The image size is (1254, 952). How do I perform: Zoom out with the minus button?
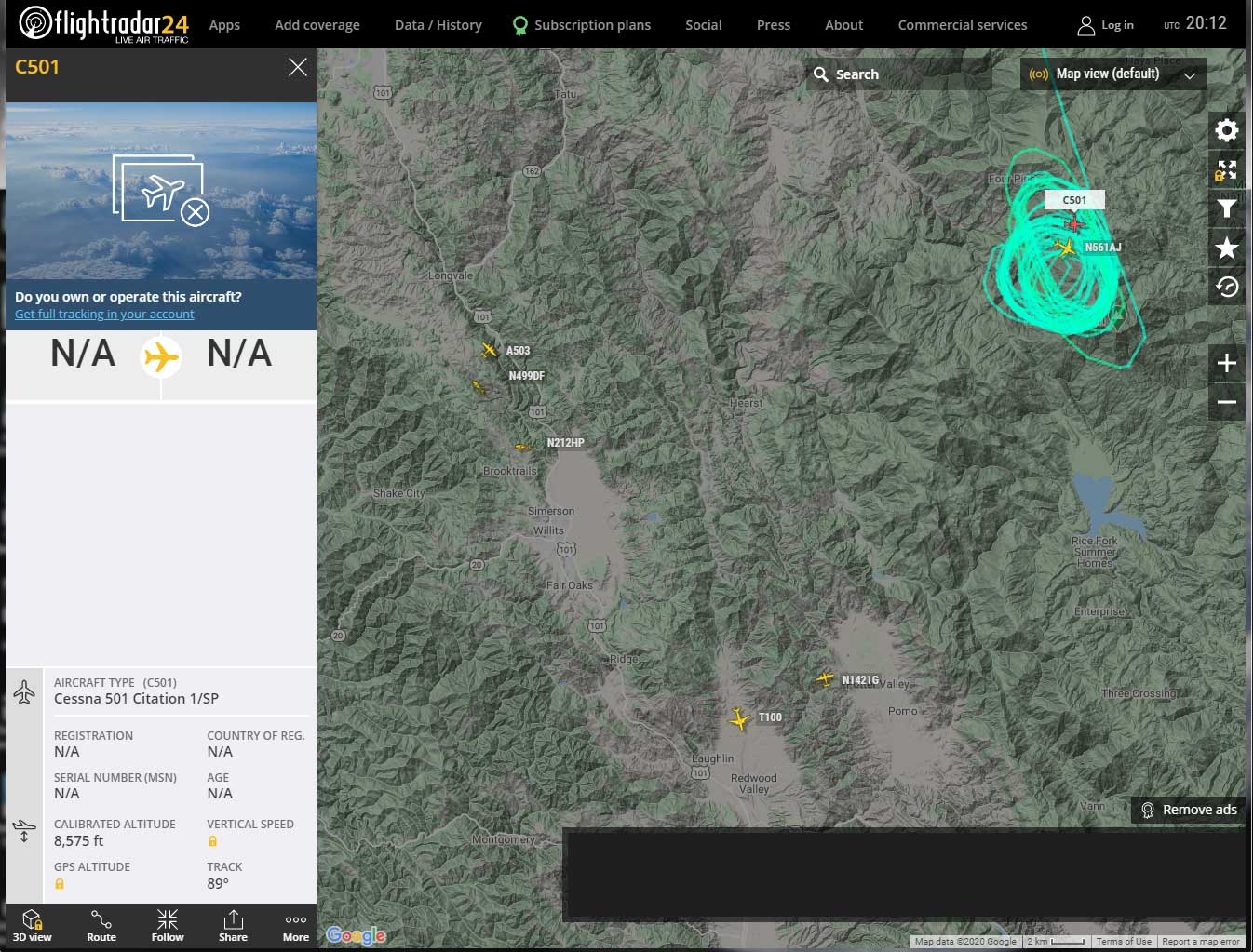1226,402
